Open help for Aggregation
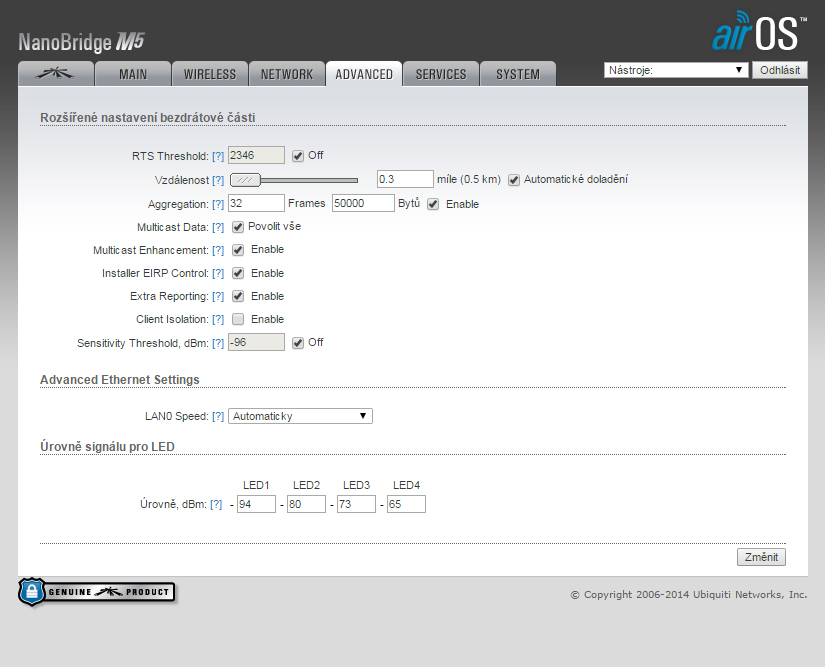825x667 pixels. (x=218, y=205)
